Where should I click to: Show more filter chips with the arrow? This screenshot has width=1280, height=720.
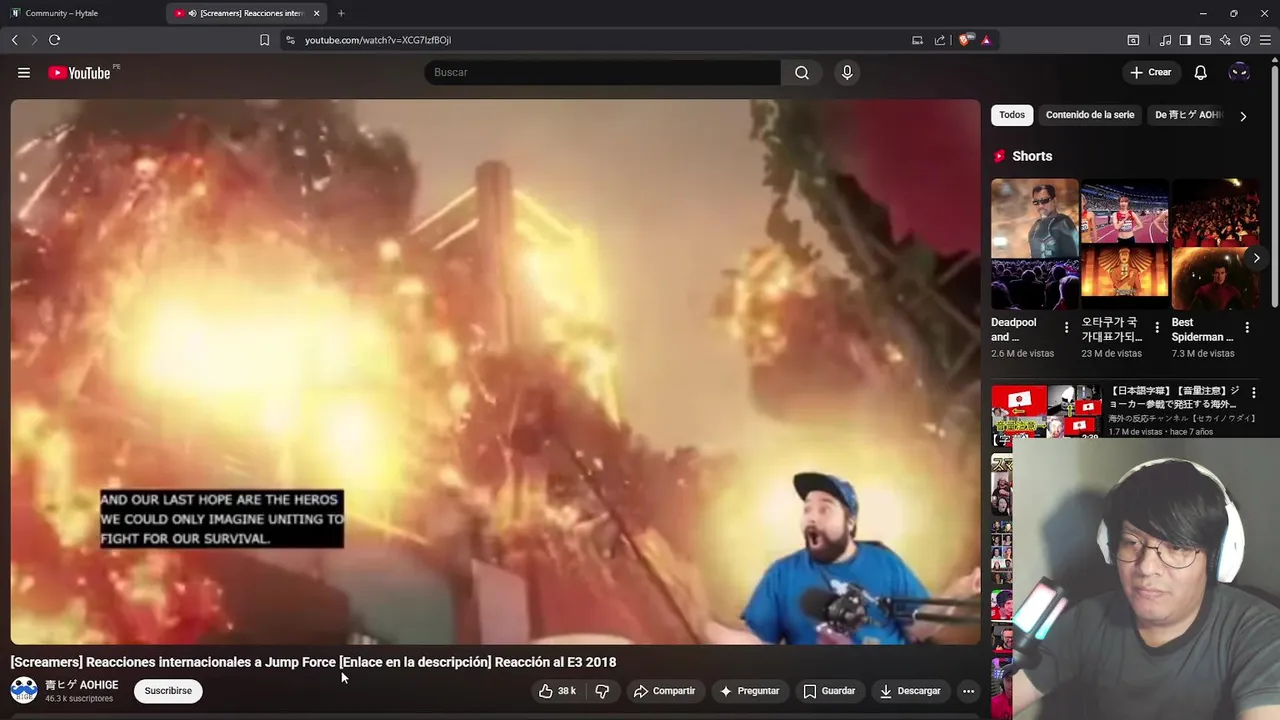[1243, 116]
